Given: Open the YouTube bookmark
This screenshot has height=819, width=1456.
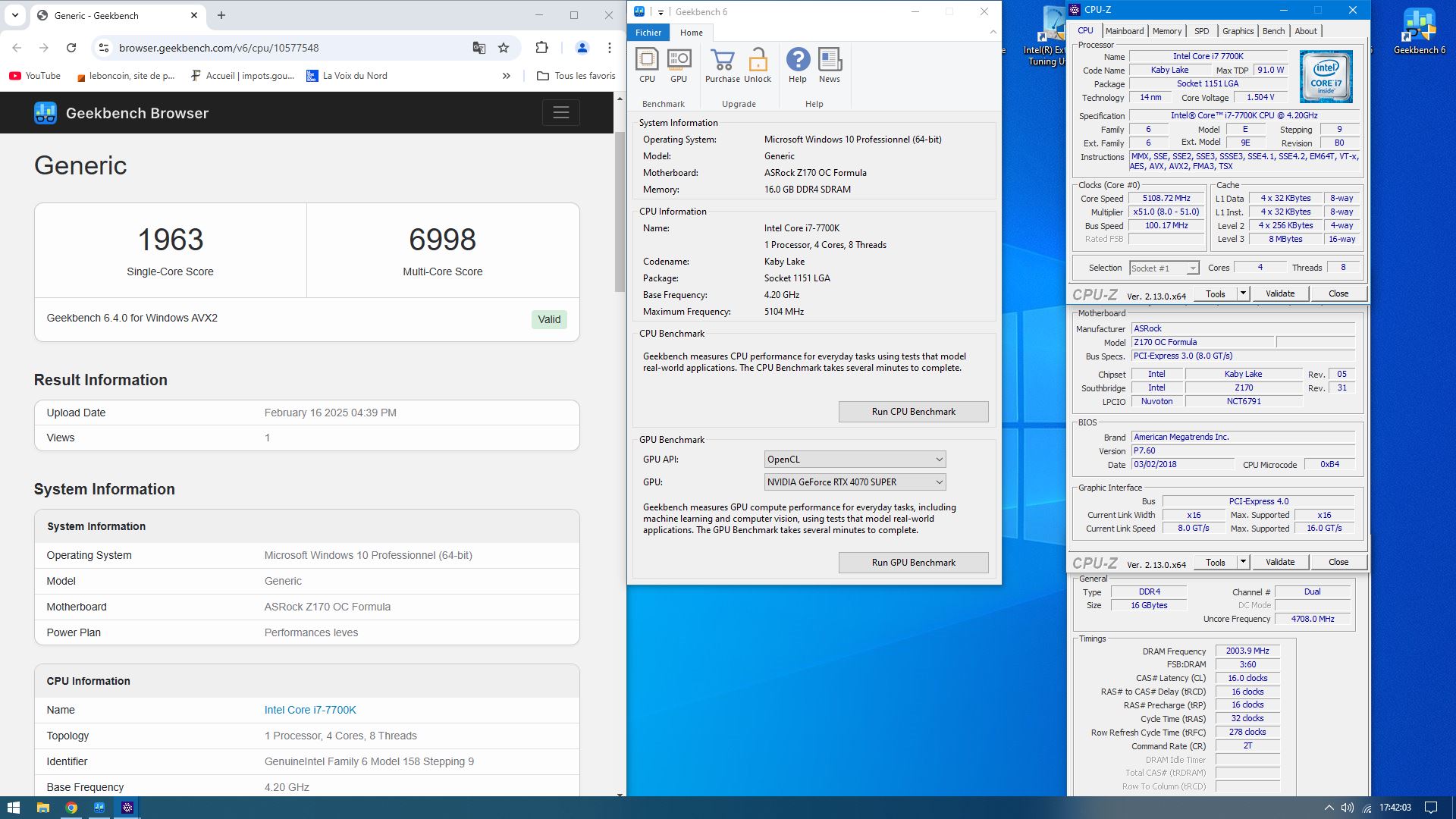Looking at the screenshot, I should point(35,76).
